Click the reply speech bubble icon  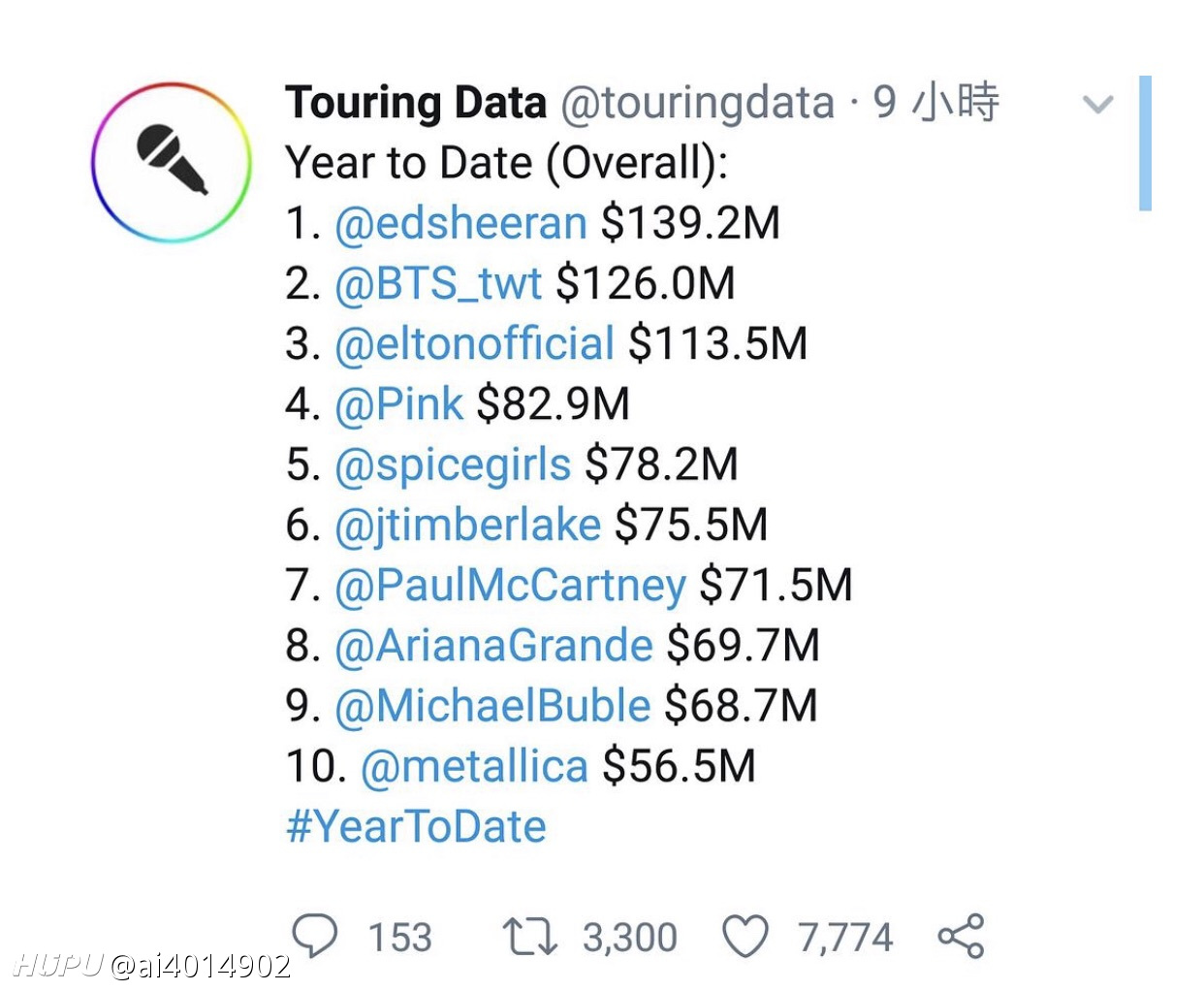[x=315, y=937]
